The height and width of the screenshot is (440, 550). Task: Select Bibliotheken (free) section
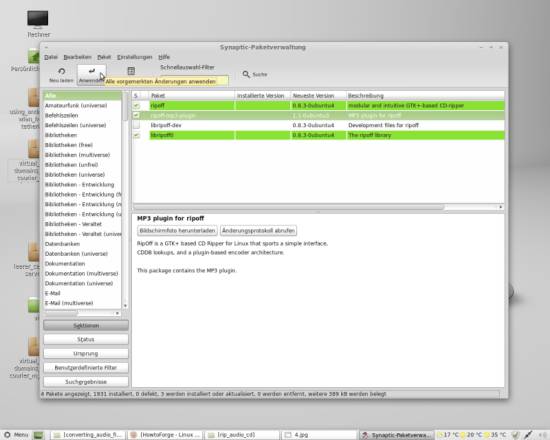tap(82, 145)
